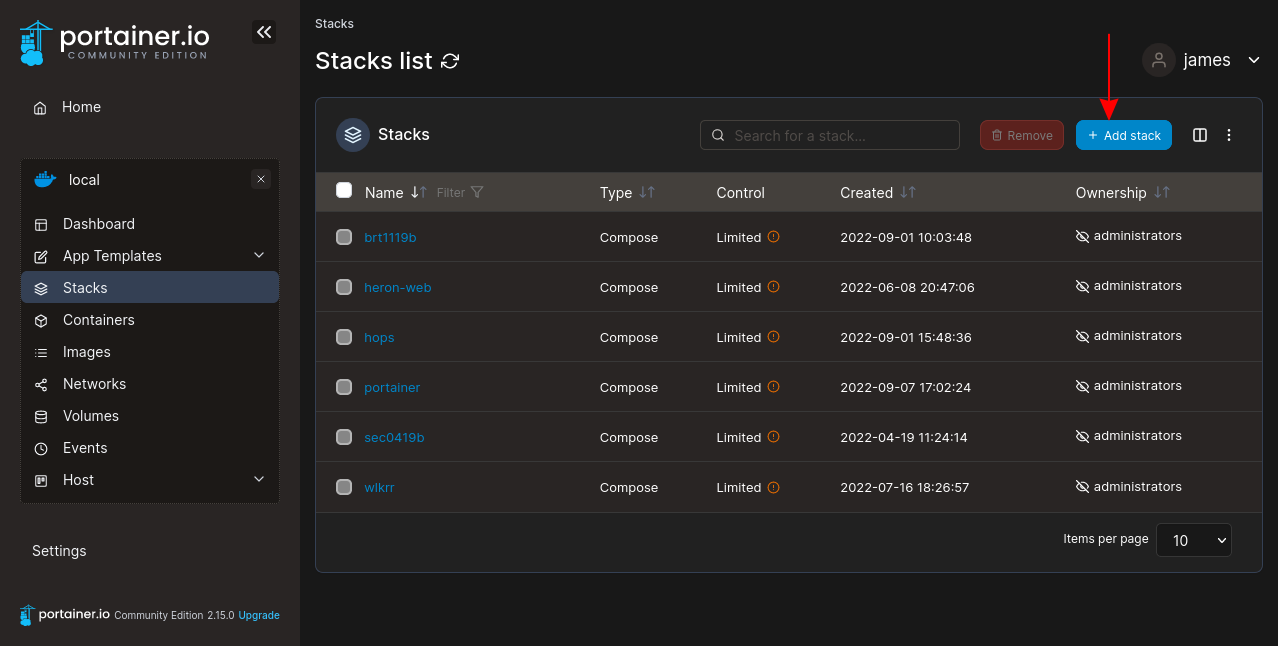Select the wlkrr stack checkbox

344,487
